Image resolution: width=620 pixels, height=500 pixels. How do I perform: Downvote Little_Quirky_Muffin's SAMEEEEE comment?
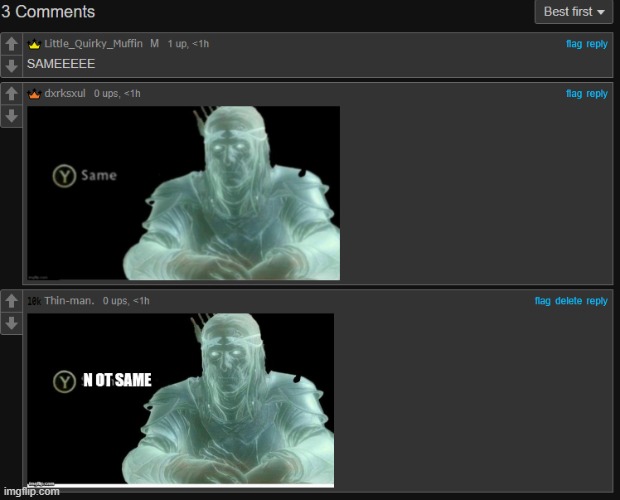(11, 66)
